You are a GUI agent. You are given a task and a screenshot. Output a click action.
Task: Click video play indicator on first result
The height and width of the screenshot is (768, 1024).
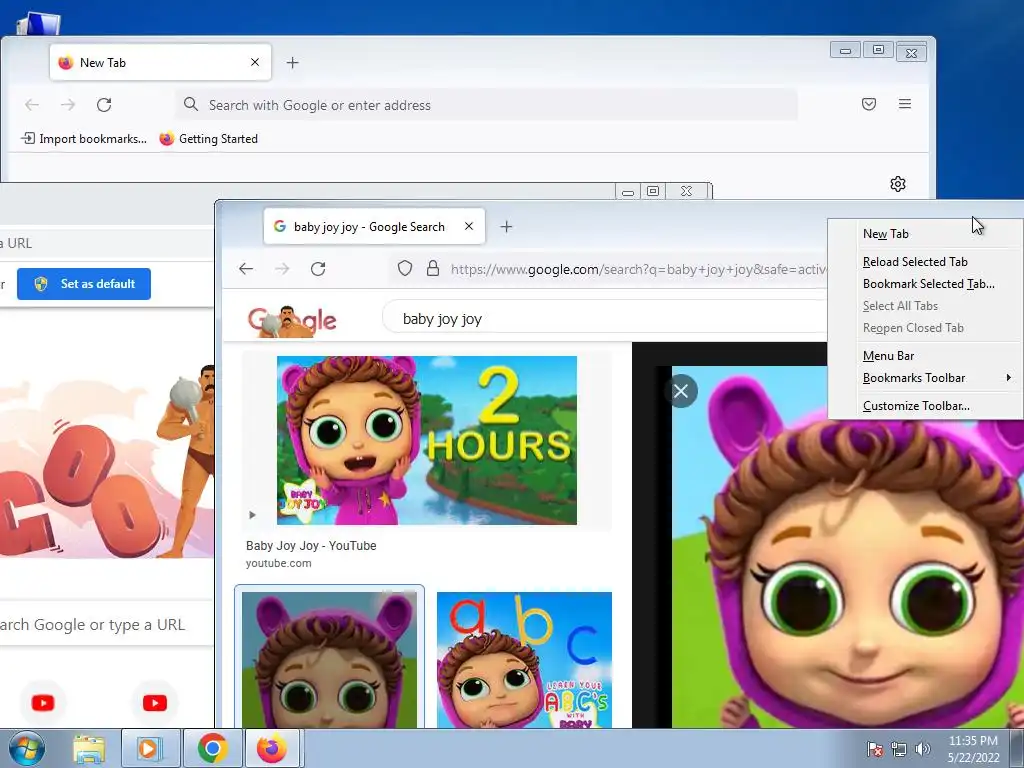(x=252, y=515)
